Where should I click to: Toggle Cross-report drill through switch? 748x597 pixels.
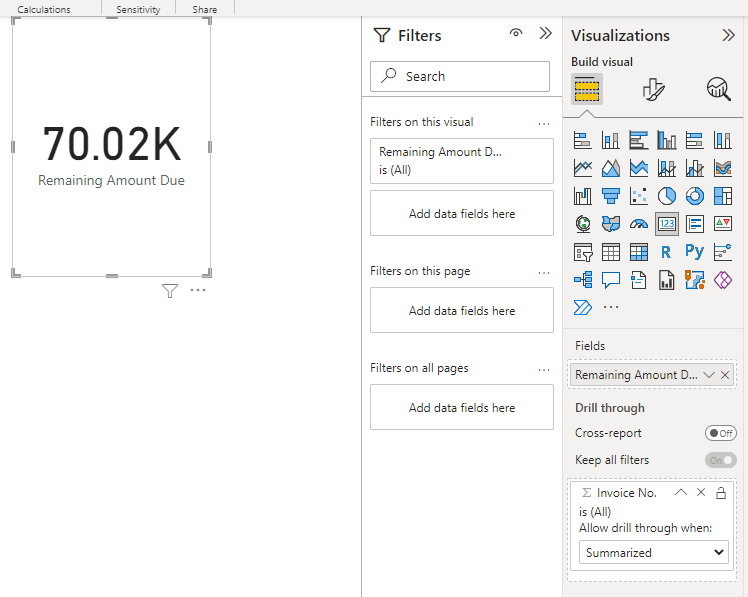tap(720, 433)
